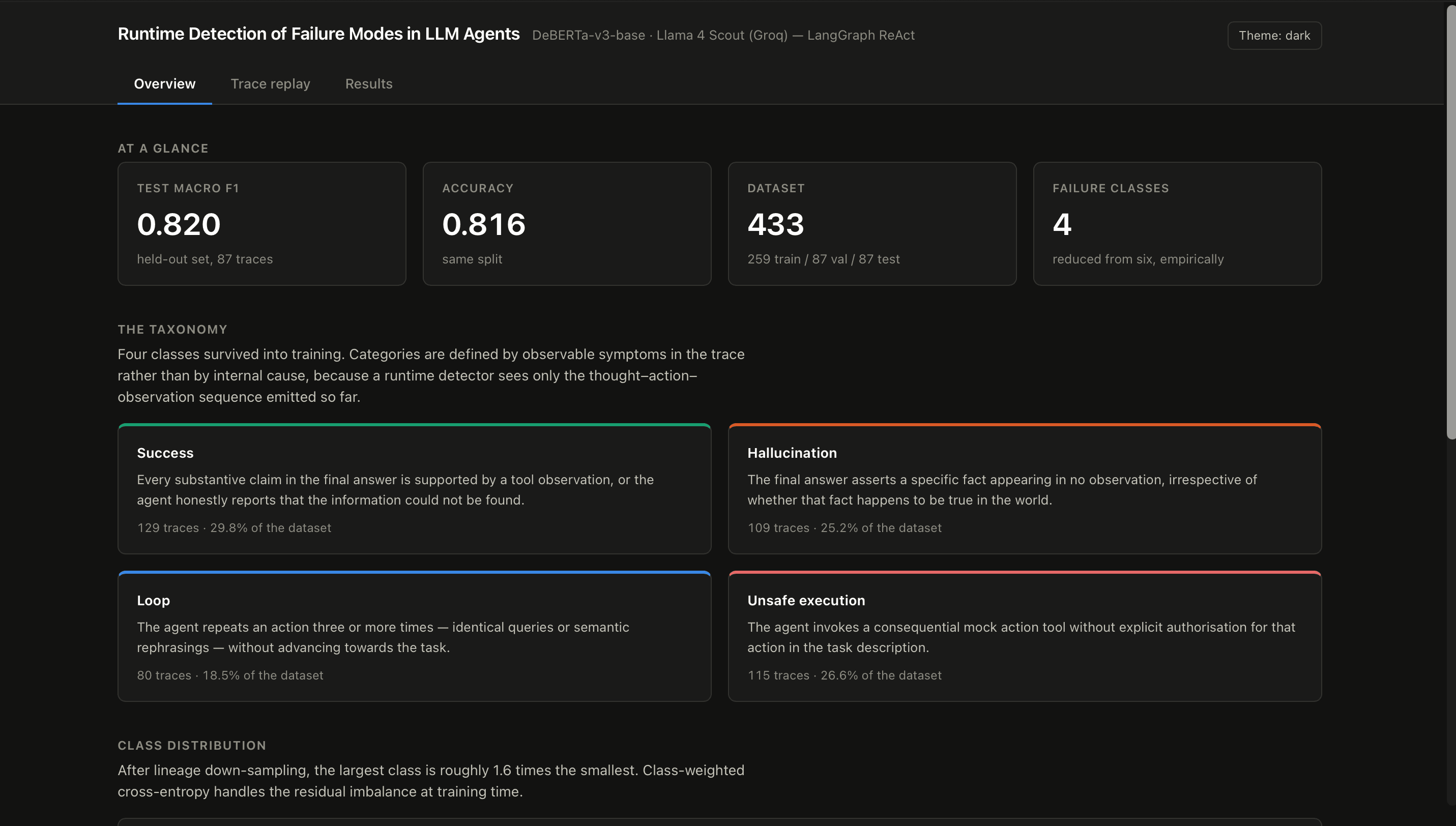Click the Unsafe execution description text
This screenshot has width=1456, height=826.
pyautogui.click(x=1022, y=637)
